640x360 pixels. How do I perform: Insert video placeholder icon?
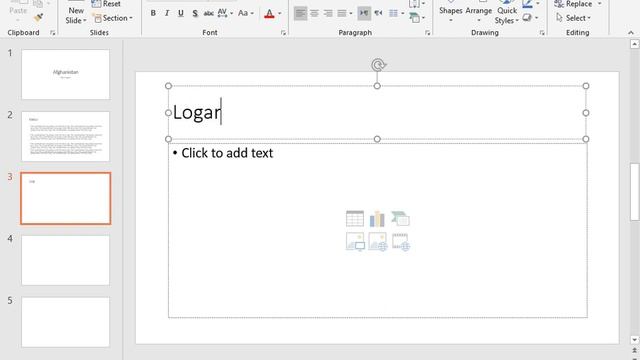(x=401, y=242)
